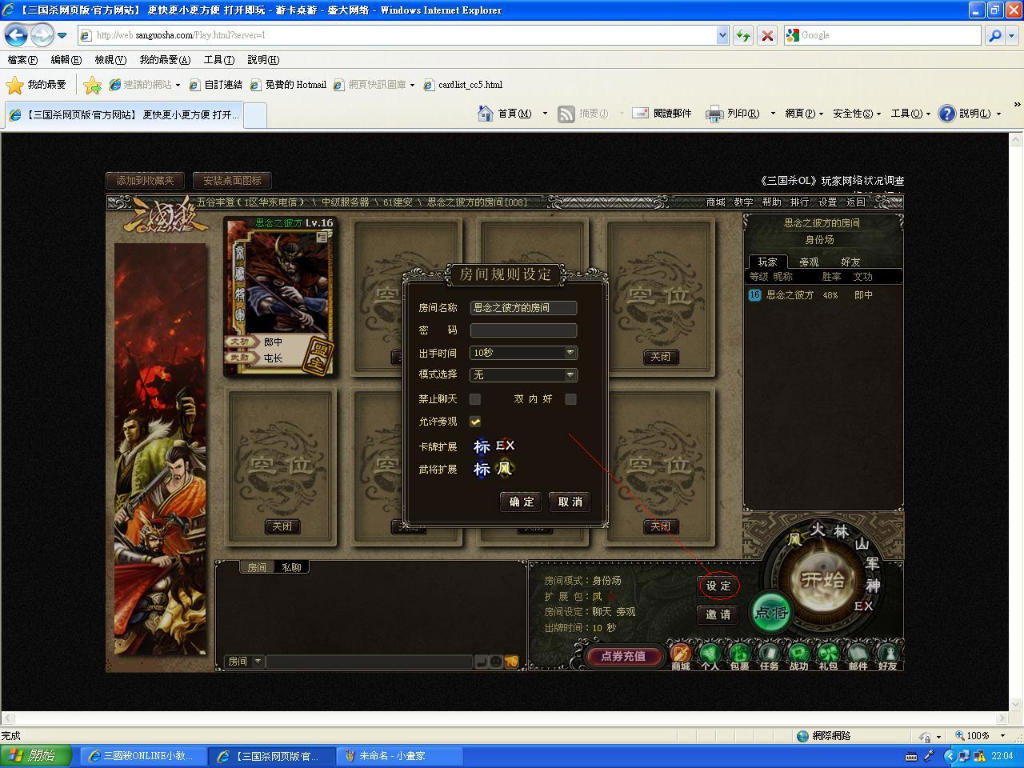This screenshot has width=1024, height=768.
Task: Open the 任务 quests icon
Action: coord(769,656)
